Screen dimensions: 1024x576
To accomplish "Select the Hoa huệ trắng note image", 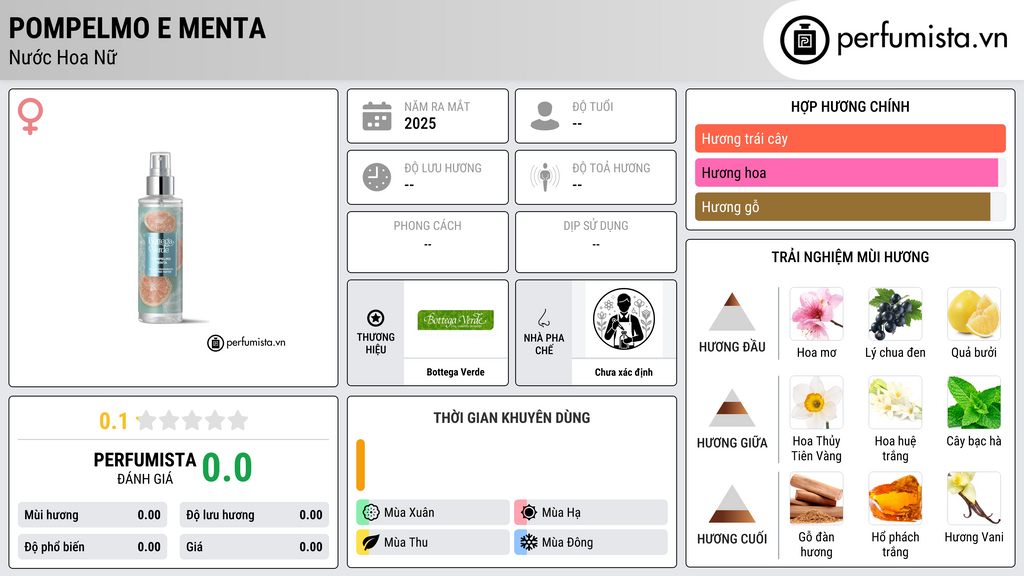I will [x=895, y=402].
